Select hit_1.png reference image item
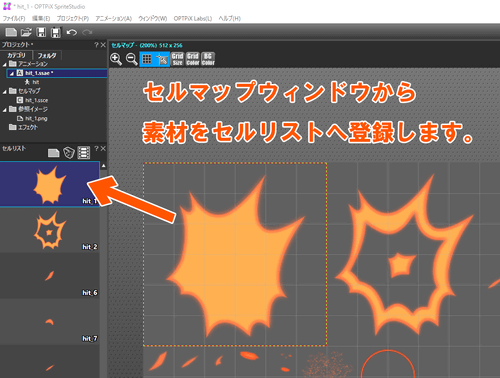The image size is (500, 378). point(36,118)
